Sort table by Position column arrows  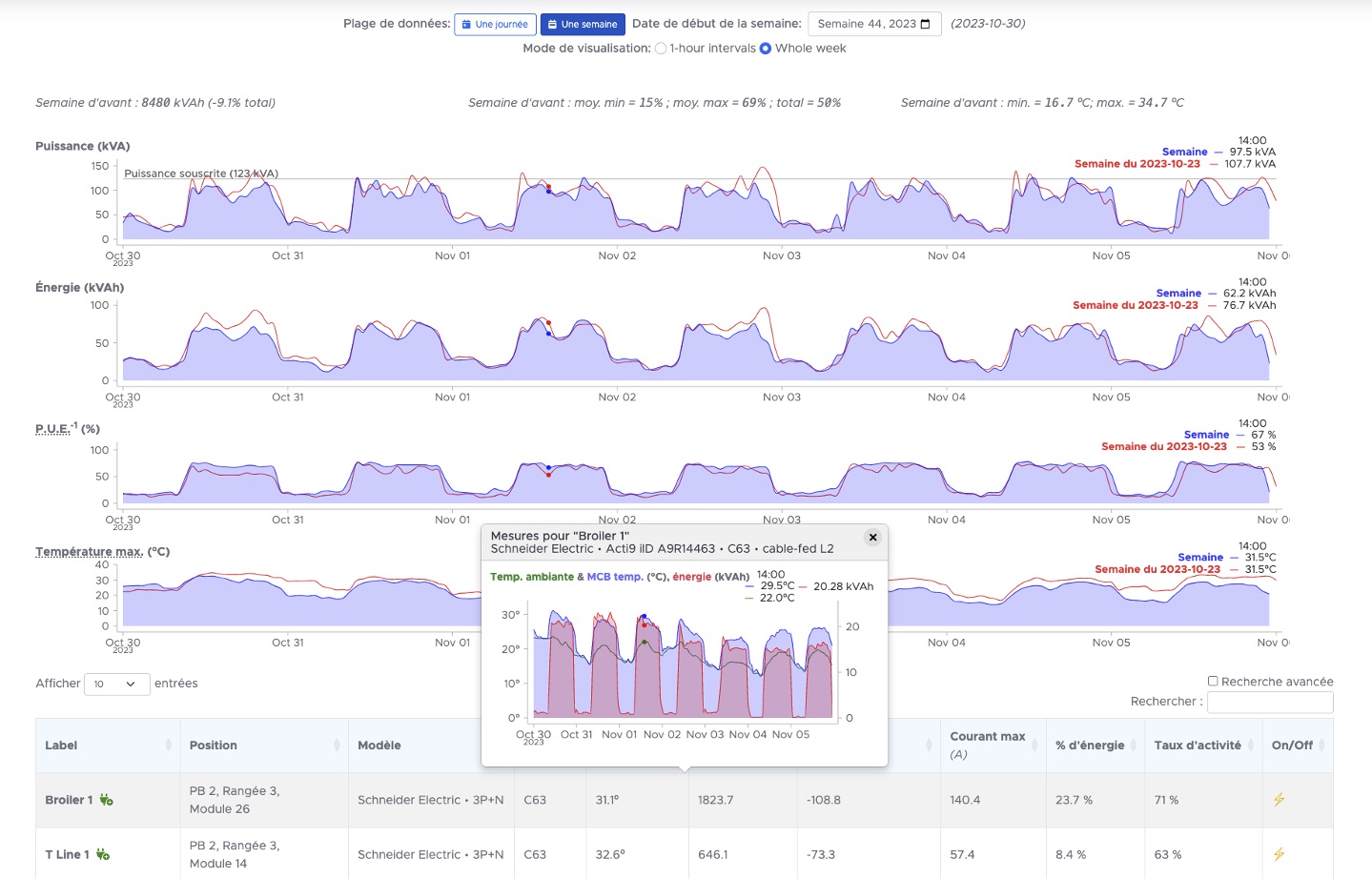coord(337,746)
